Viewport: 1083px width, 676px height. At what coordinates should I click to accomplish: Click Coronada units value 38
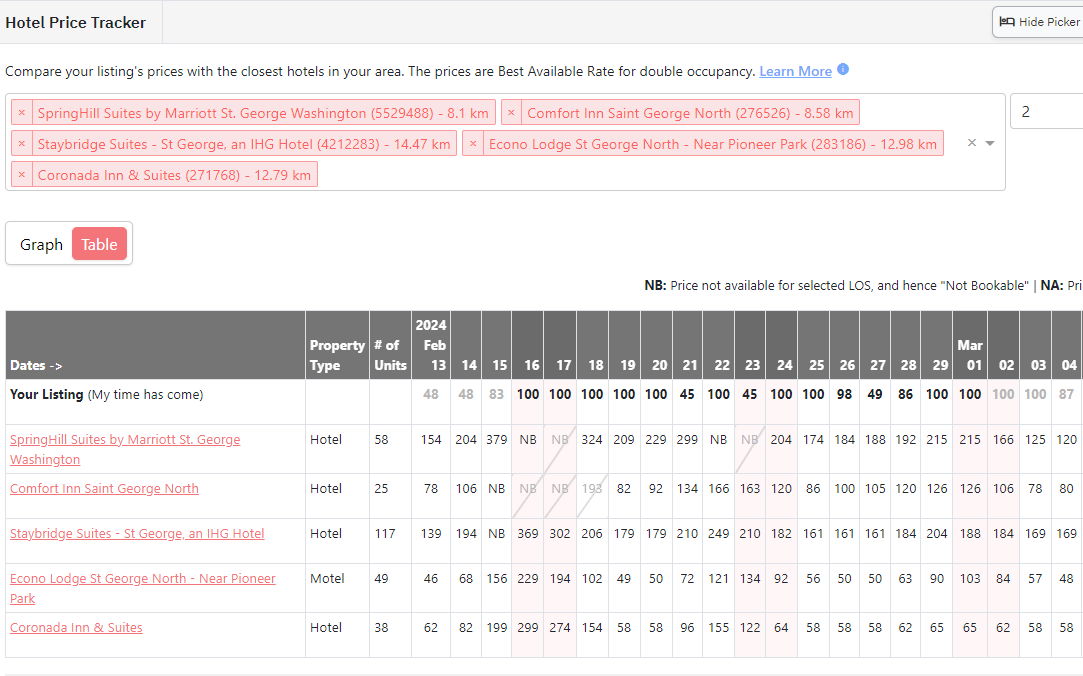click(381, 628)
